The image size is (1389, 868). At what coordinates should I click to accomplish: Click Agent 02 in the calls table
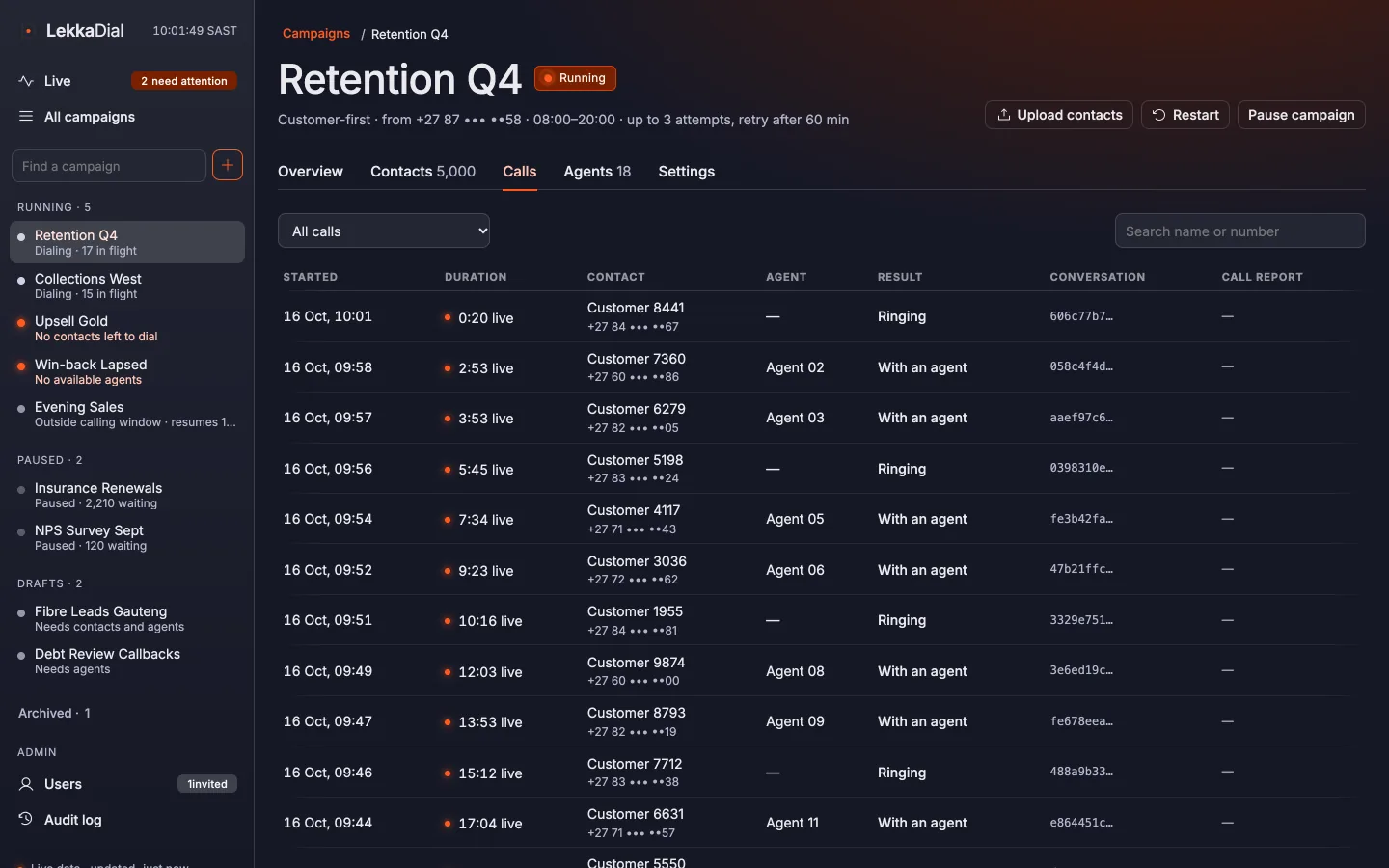(795, 367)
